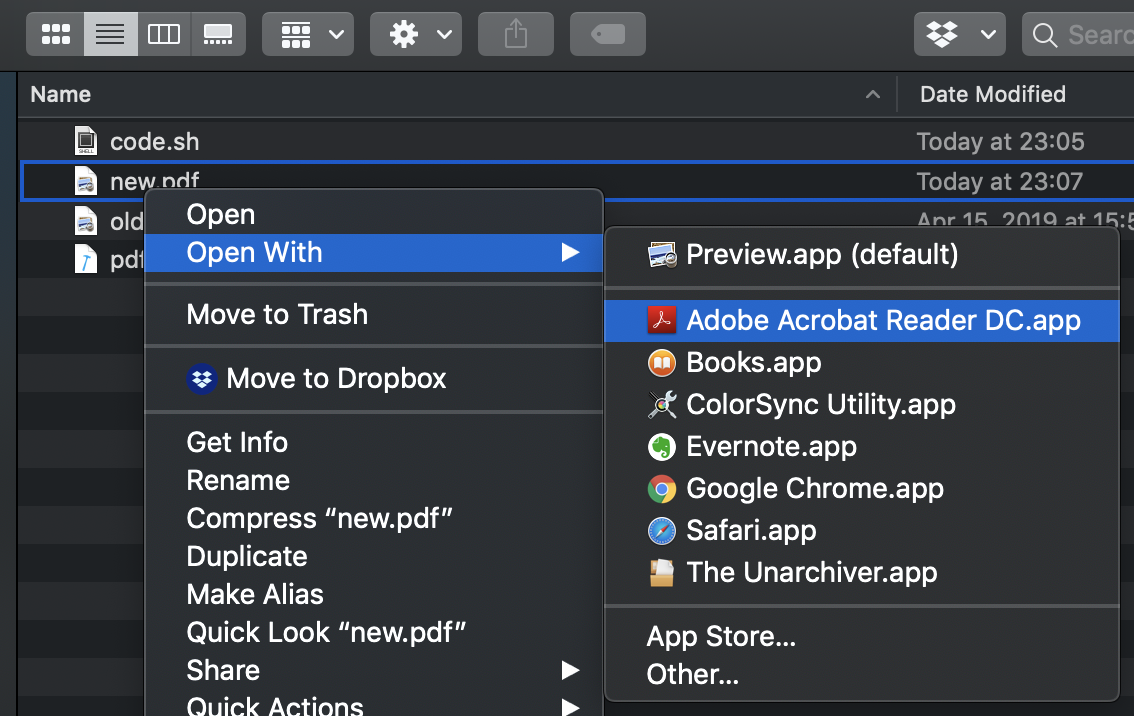1134x716 pixels.
Task: Open with The Unarchiver.app
Action: (x=861, y=572)
